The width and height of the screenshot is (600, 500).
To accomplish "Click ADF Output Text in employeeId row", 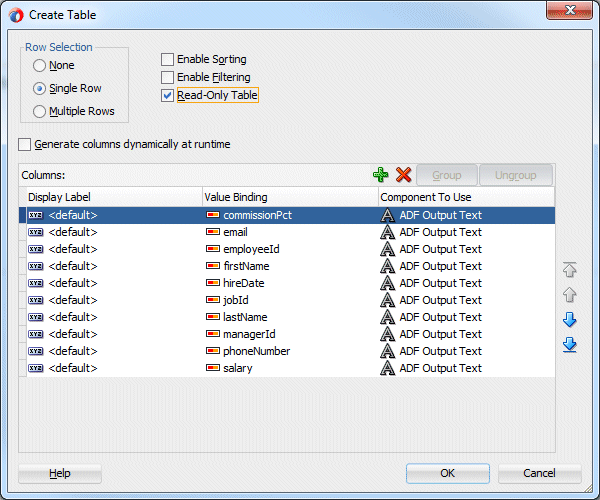I will click(440, 249).
